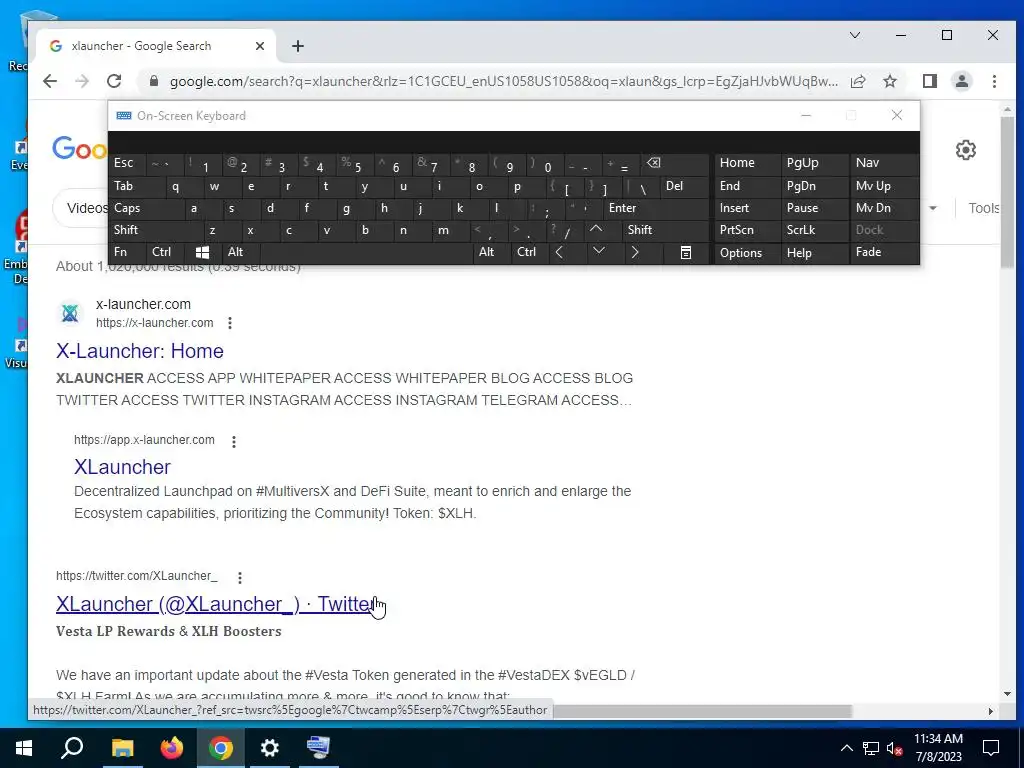The height and width of the screenshot is (768, 1024).
Task: Click Chrome's back arrow
Action: coord(50,81)
